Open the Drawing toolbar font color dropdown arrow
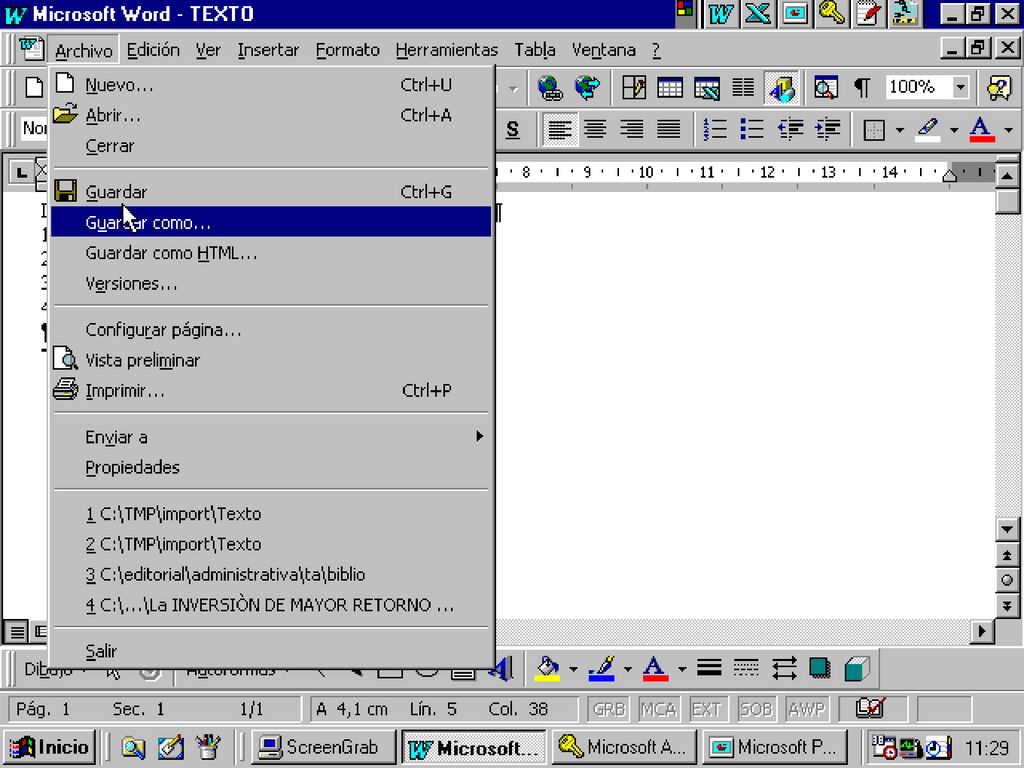1024x768 pixels. coord(682,669)
